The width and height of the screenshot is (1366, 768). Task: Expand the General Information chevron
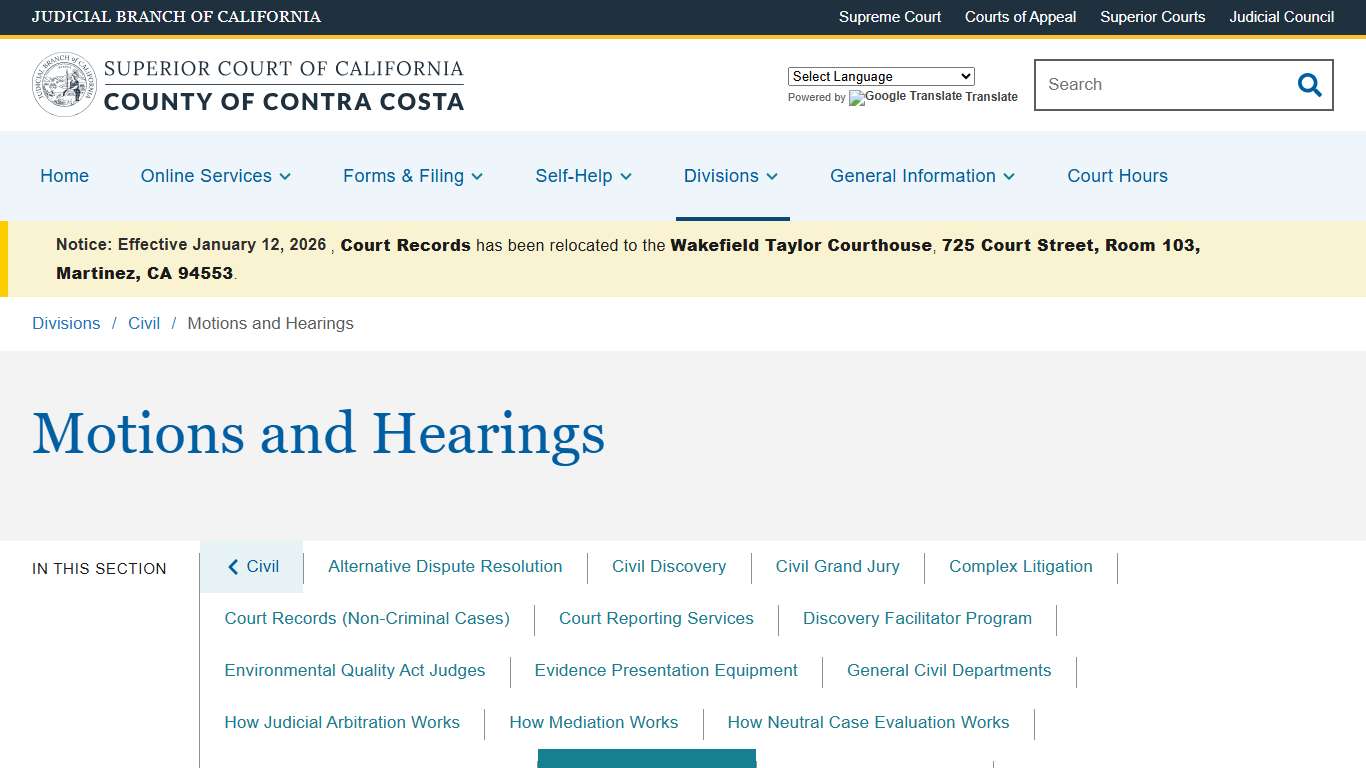[1010, 176]
